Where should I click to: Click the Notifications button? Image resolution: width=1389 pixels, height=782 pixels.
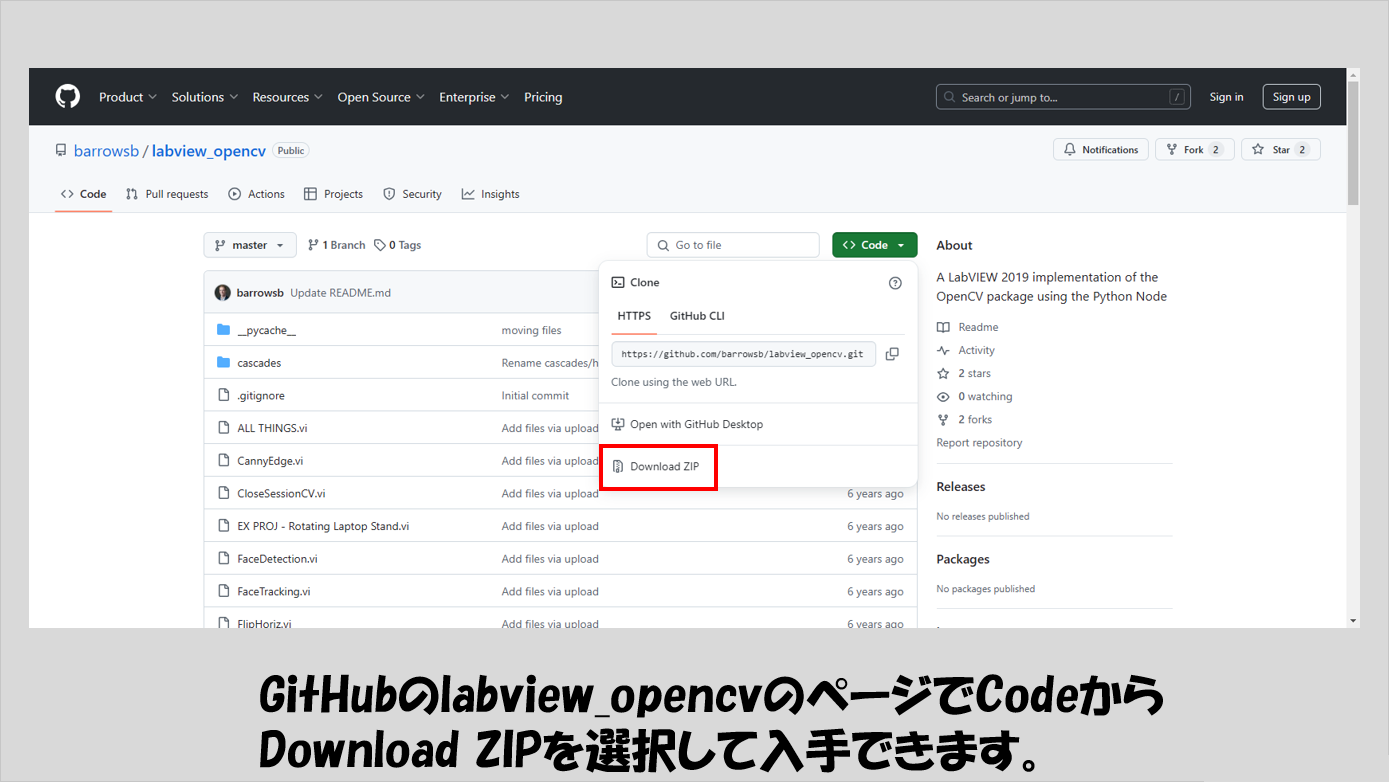point(1101,150)
